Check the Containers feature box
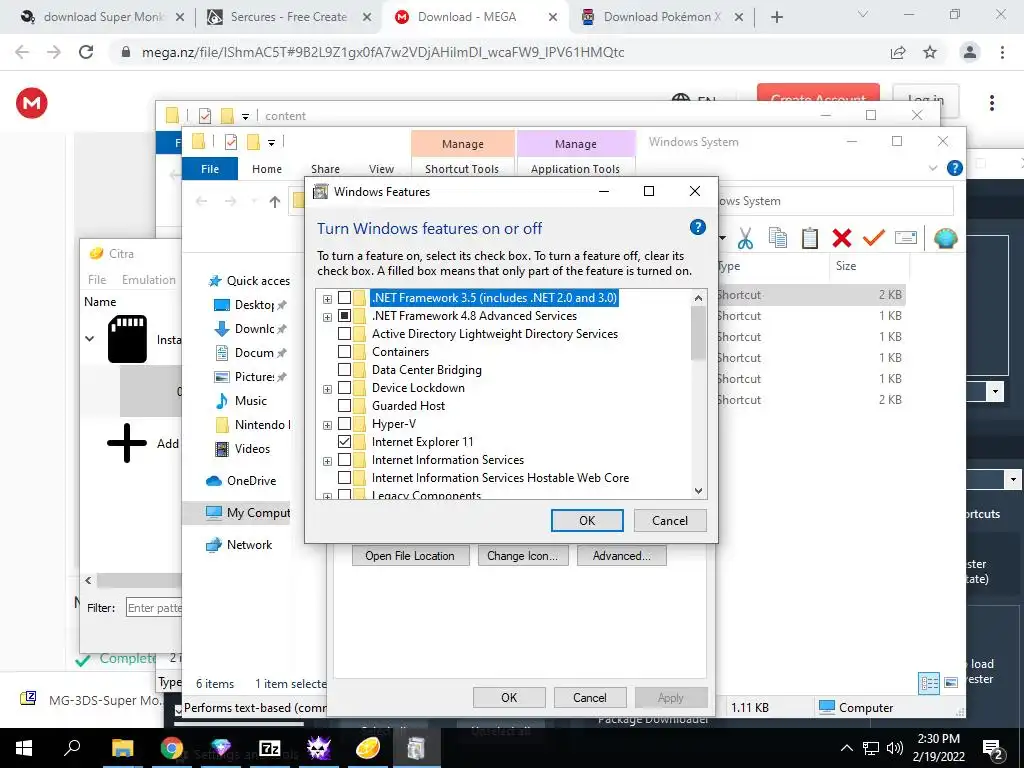 coord(344,352)
